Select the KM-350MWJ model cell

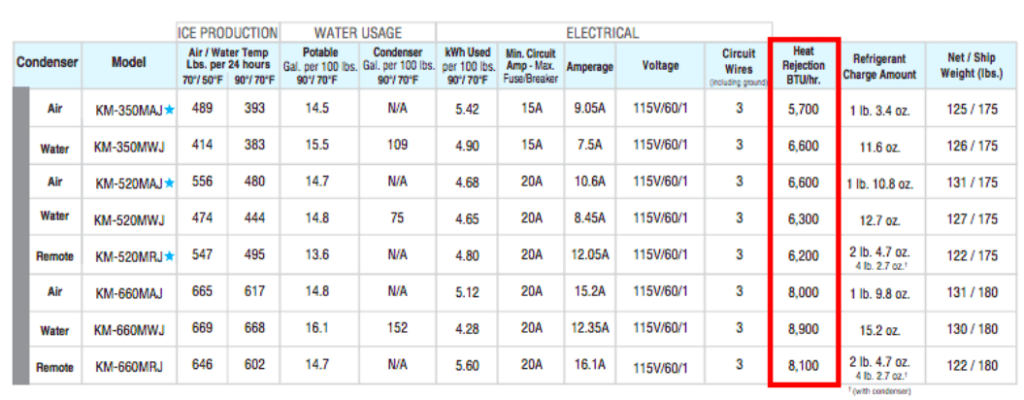click(129, 146)
